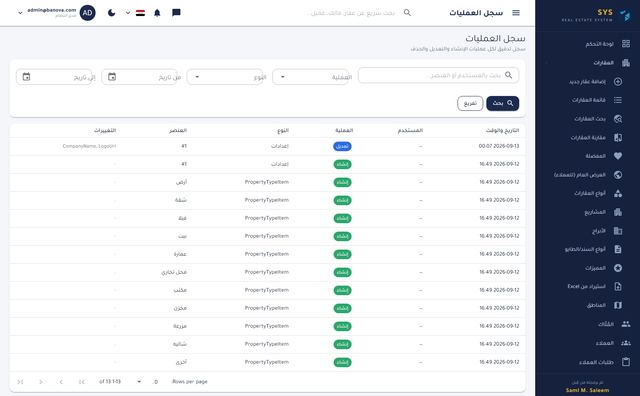640x396 pixels.
Task: Click the العنصر column header
Action: [178, 130]
